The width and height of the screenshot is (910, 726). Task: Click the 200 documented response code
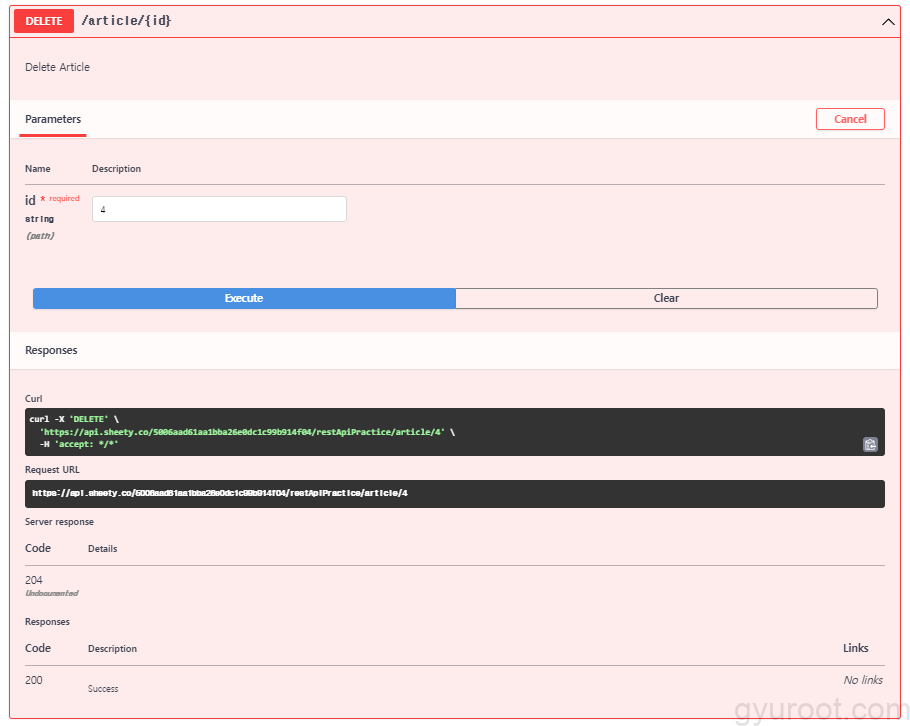click(34, 680)
